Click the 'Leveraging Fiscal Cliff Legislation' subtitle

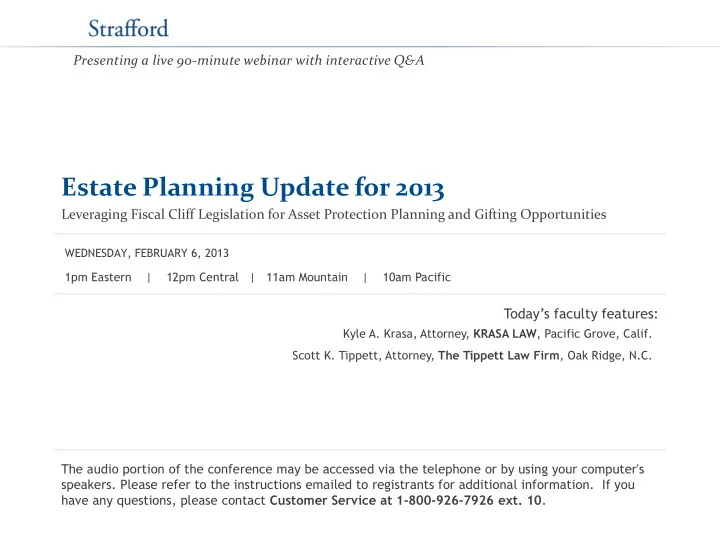click(x=334, y=214)
